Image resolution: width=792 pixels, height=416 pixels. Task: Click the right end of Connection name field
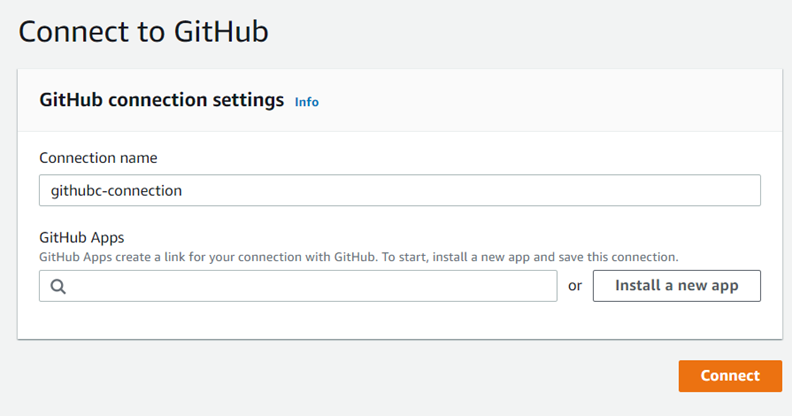(x=740, y=190)
